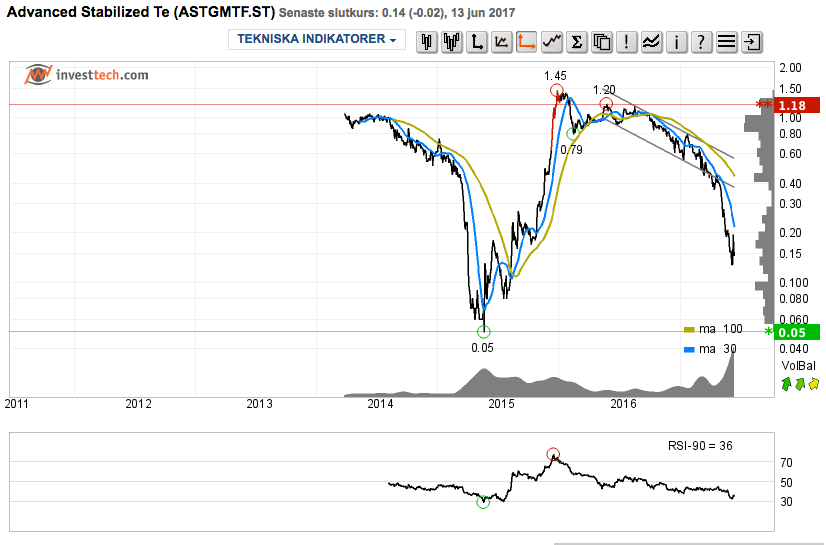Click the green 0.05 support level label
The image size is (826, 545).
pos(796,332)
